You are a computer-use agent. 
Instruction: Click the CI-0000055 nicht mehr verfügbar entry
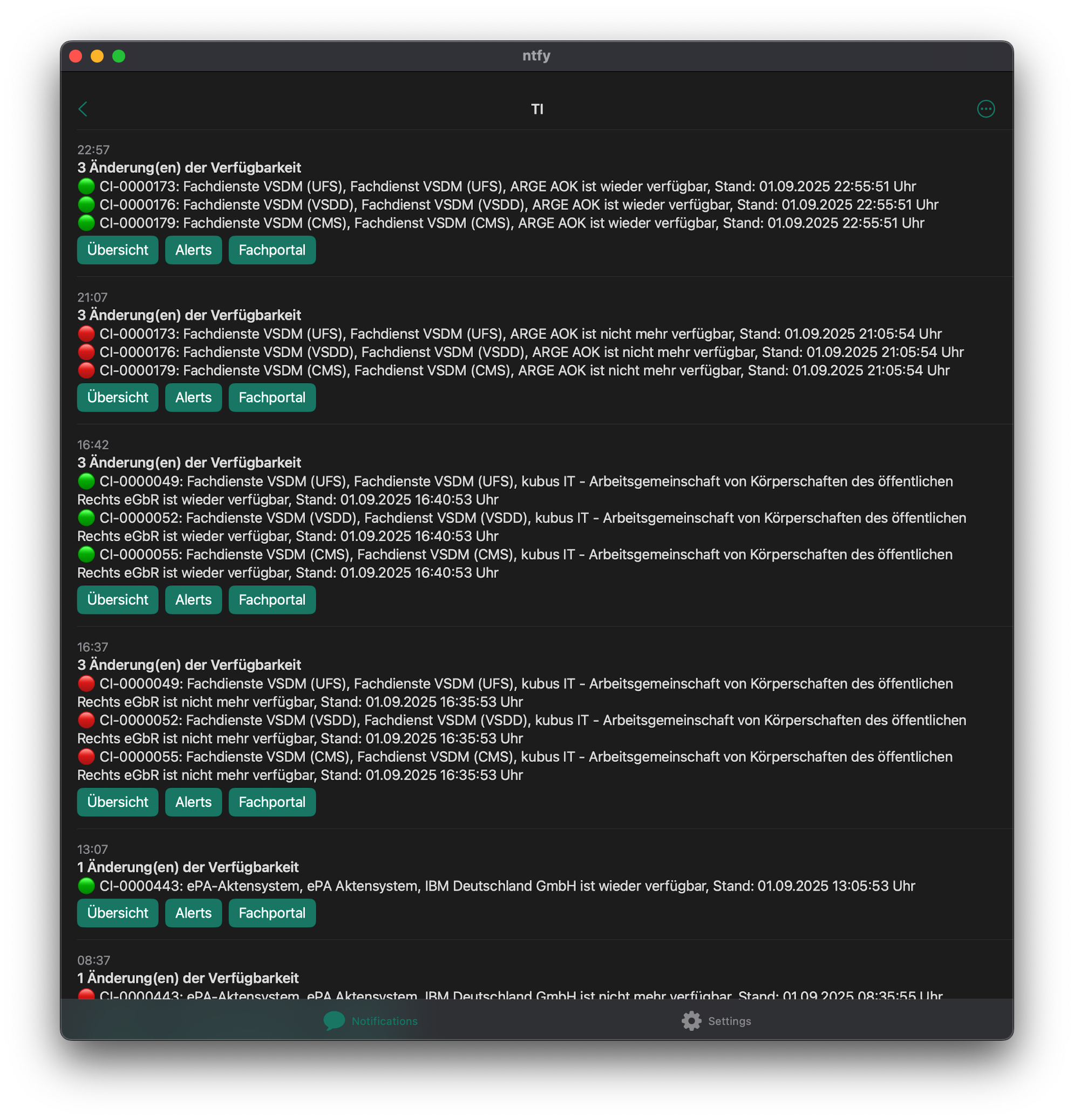click(x=514, y=766)
